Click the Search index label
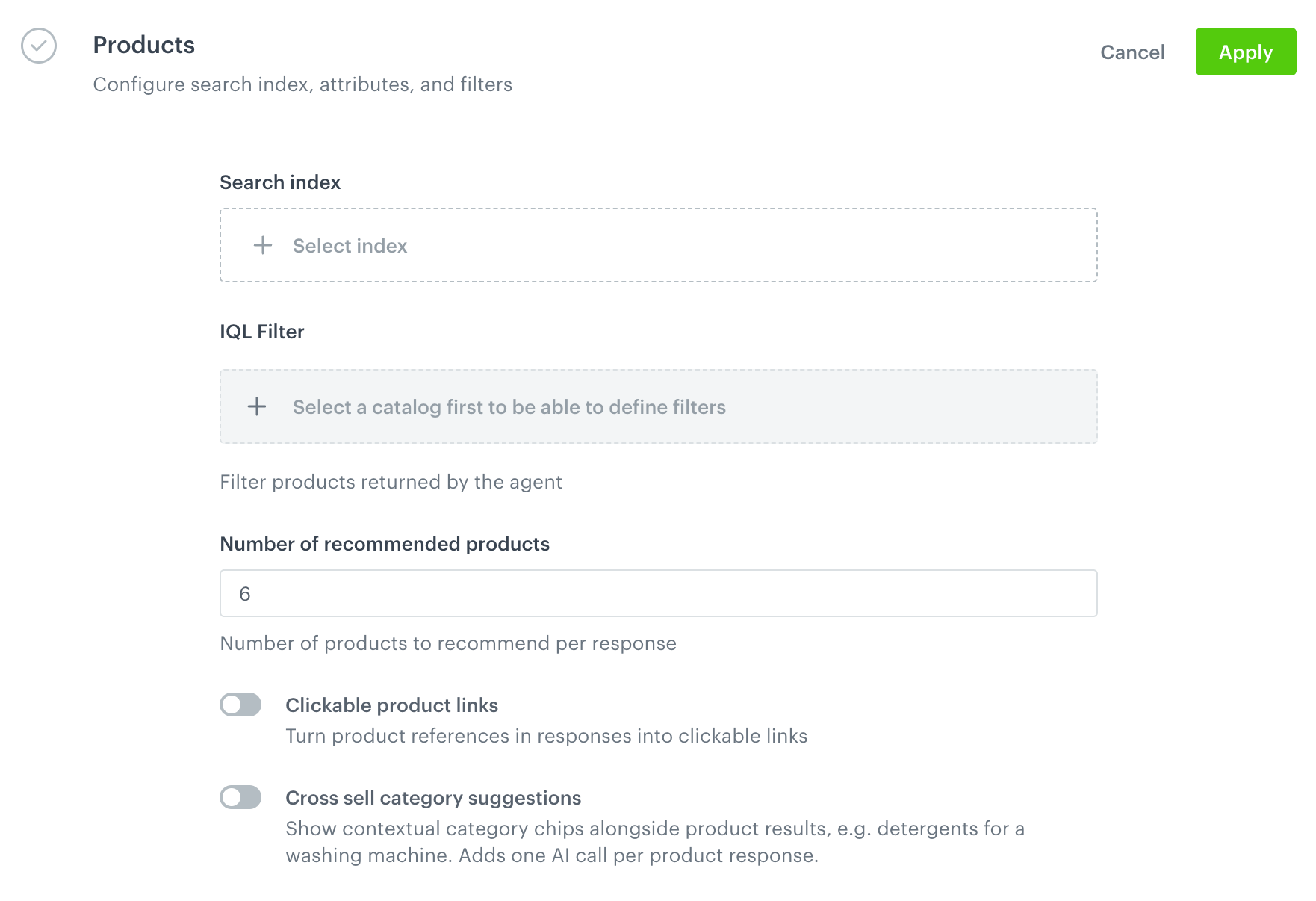 [280, 182]
